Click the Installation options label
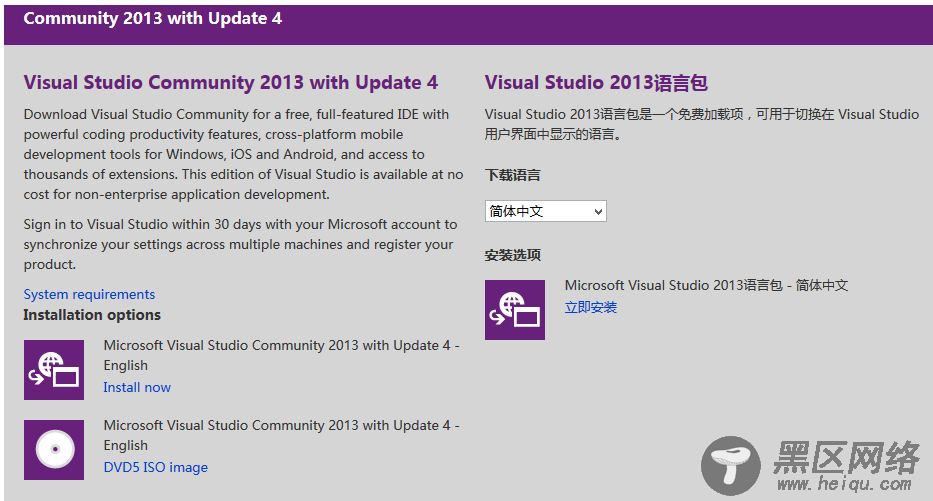Screen dimensions: 933x501 [x=92, y=315]
